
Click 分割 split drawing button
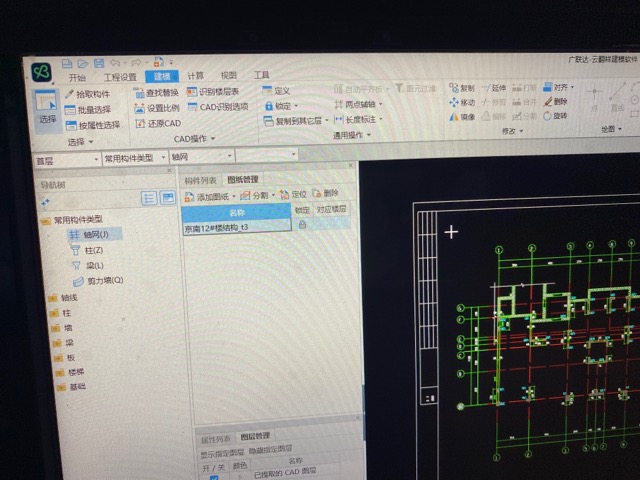257,195
